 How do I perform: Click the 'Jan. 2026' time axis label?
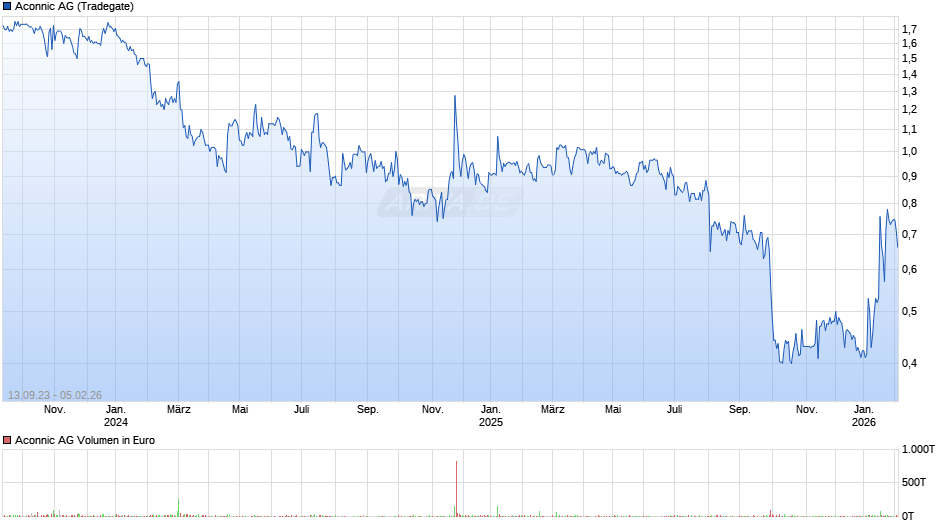(x=864, y=416)
